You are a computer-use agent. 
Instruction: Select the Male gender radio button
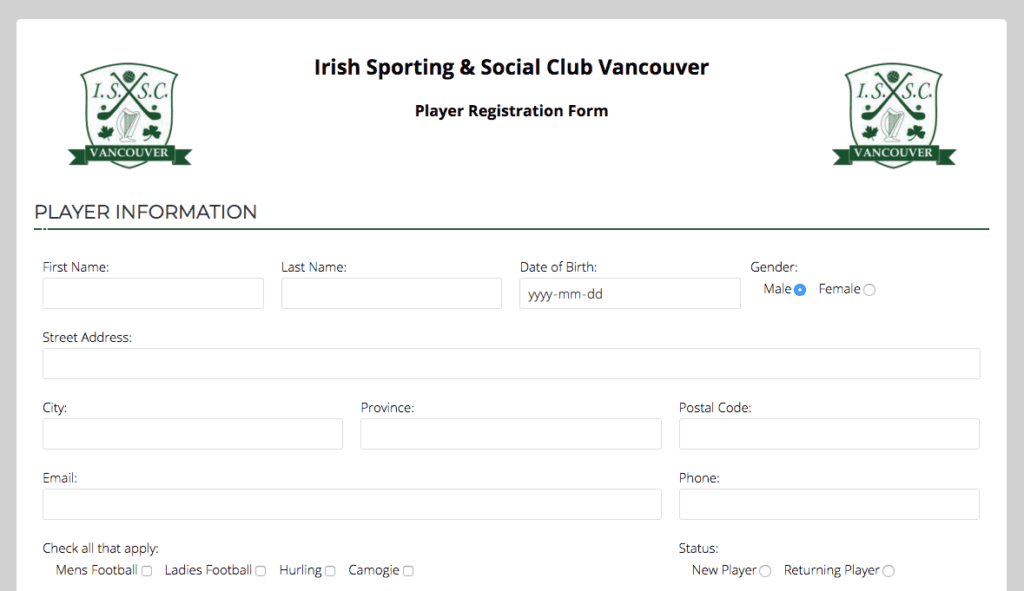(800, 290)
